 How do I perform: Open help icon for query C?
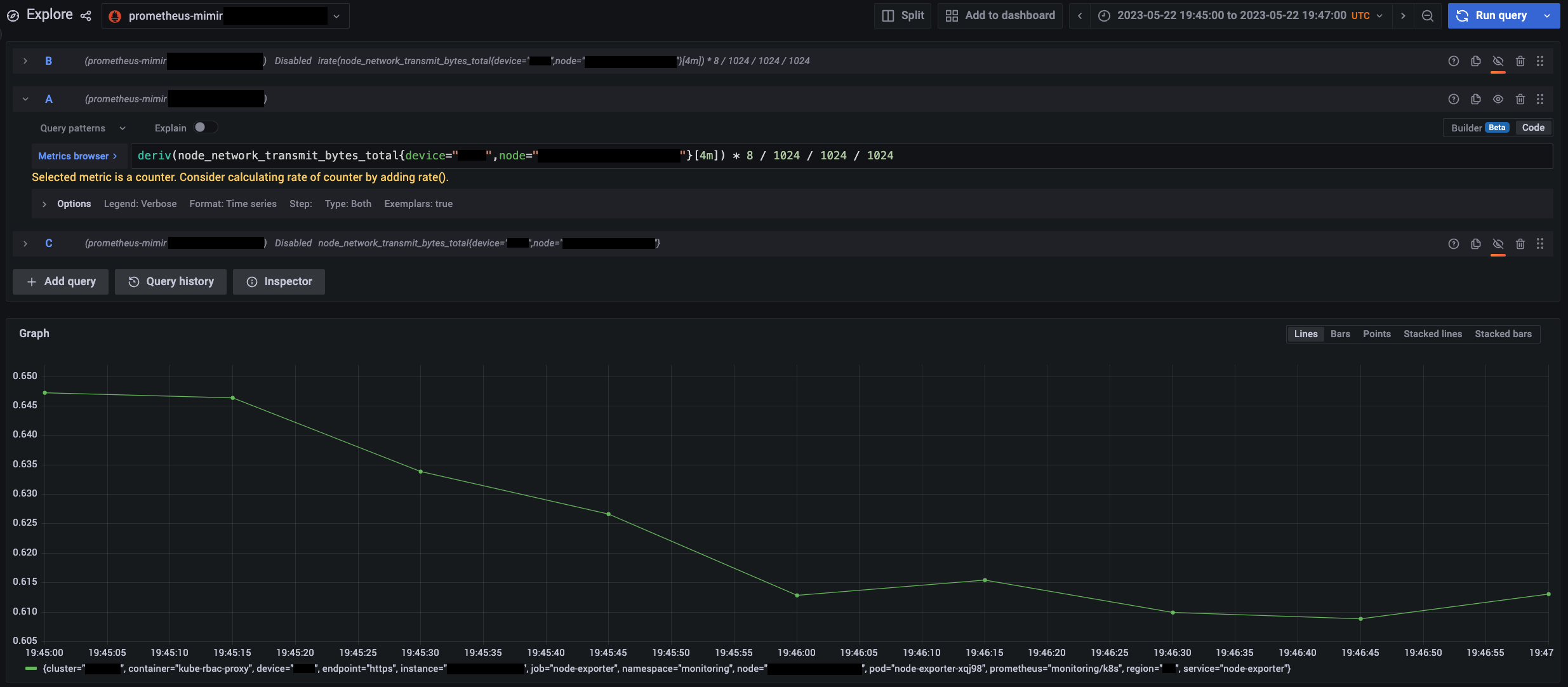(x=1453, y=244)
